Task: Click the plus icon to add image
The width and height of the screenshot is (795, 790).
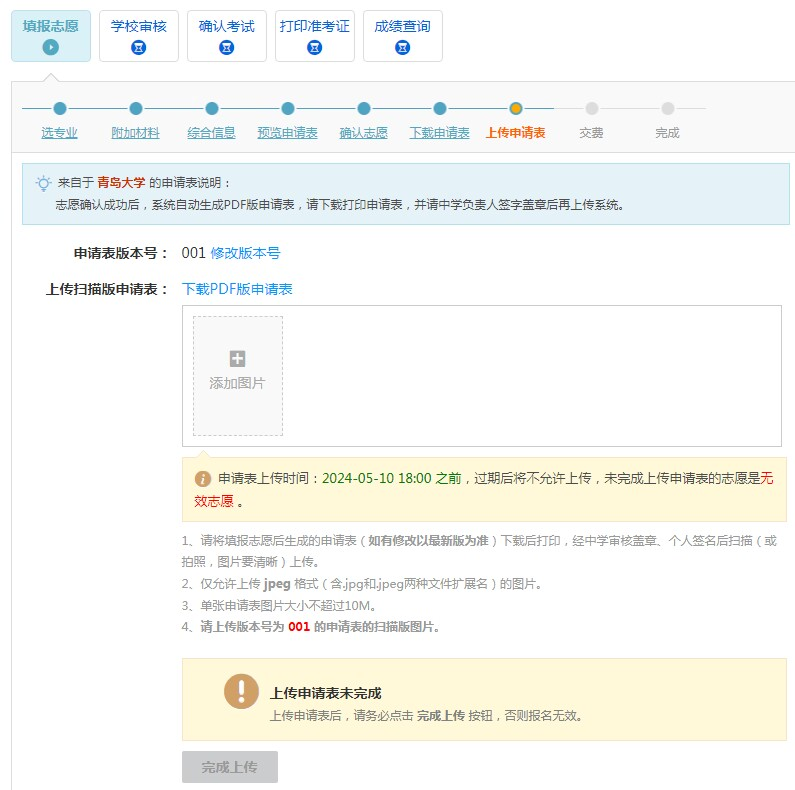Action: tap(237, 359)
